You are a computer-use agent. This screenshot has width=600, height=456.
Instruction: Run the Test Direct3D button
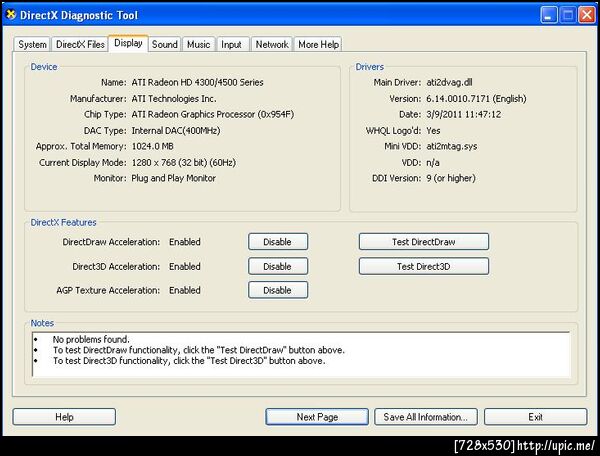[x=424, y=266]
